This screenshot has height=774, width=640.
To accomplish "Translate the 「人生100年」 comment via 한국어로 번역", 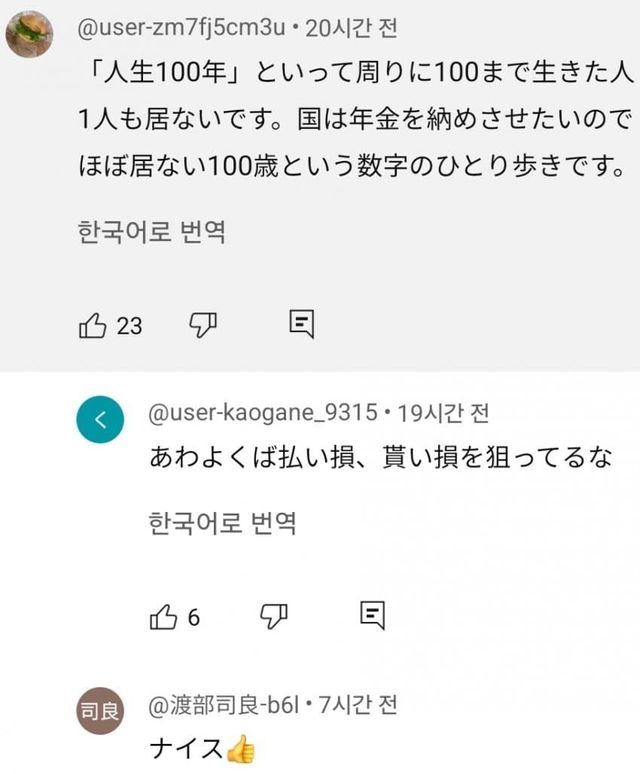I will [150, 233].
